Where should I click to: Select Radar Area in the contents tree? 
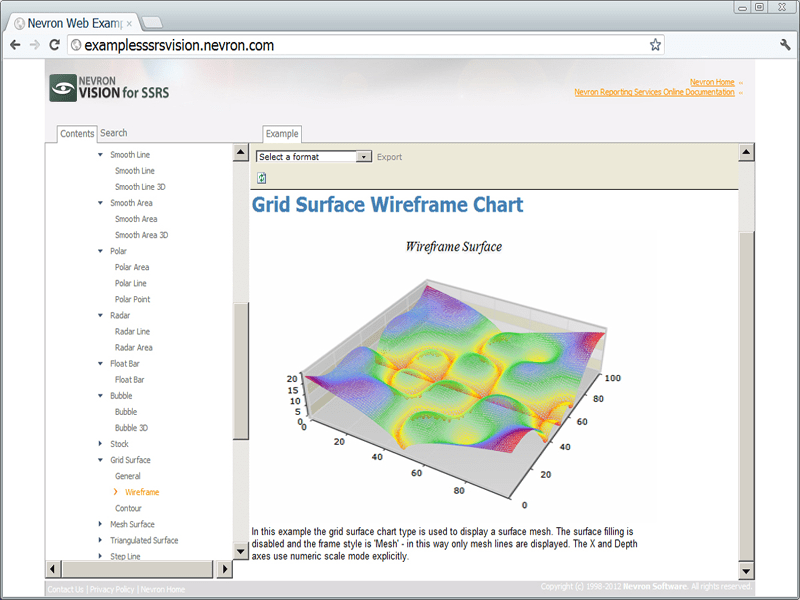point(133,347)
